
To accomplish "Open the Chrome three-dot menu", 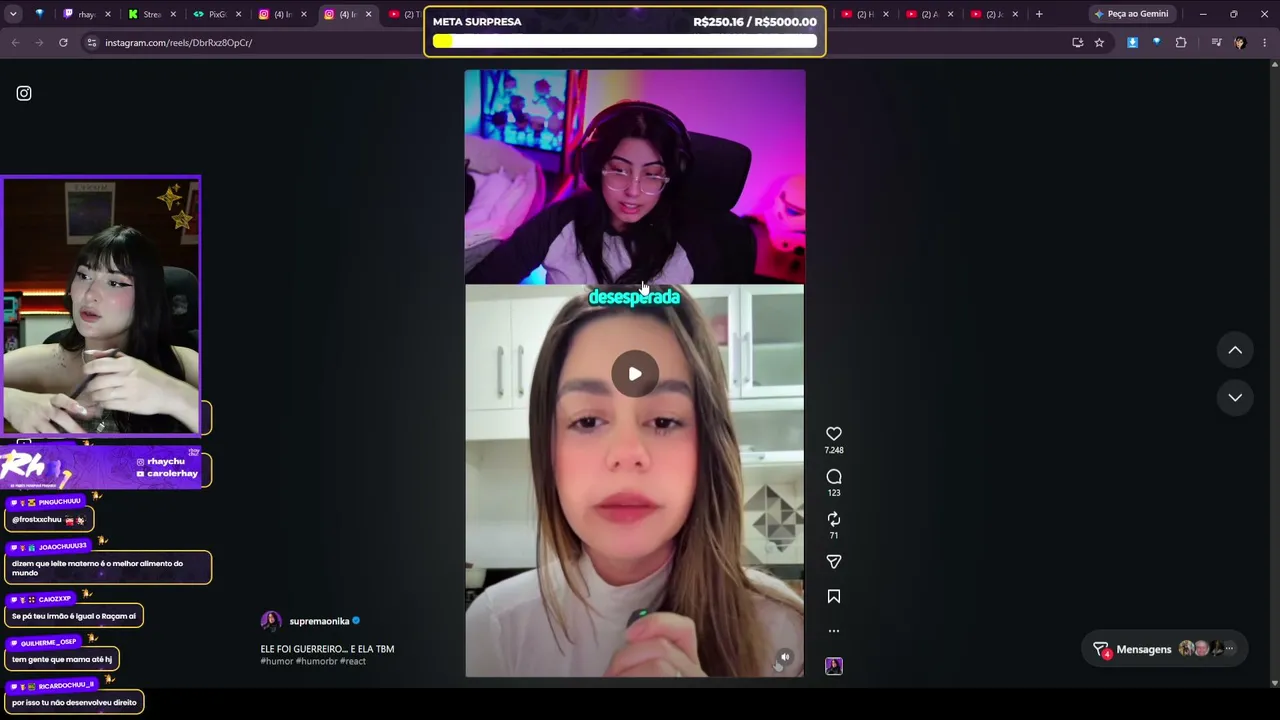I will tap(1265, 43).
